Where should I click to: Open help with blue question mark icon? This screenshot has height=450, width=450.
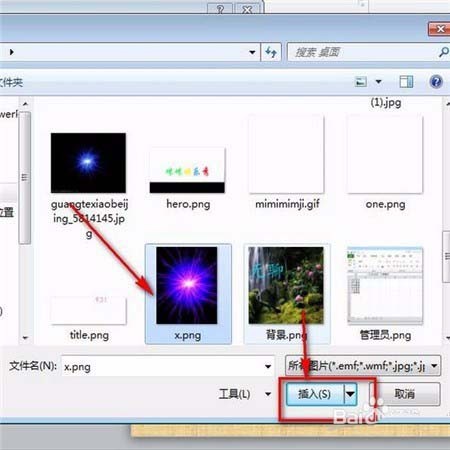pos(436,82)
